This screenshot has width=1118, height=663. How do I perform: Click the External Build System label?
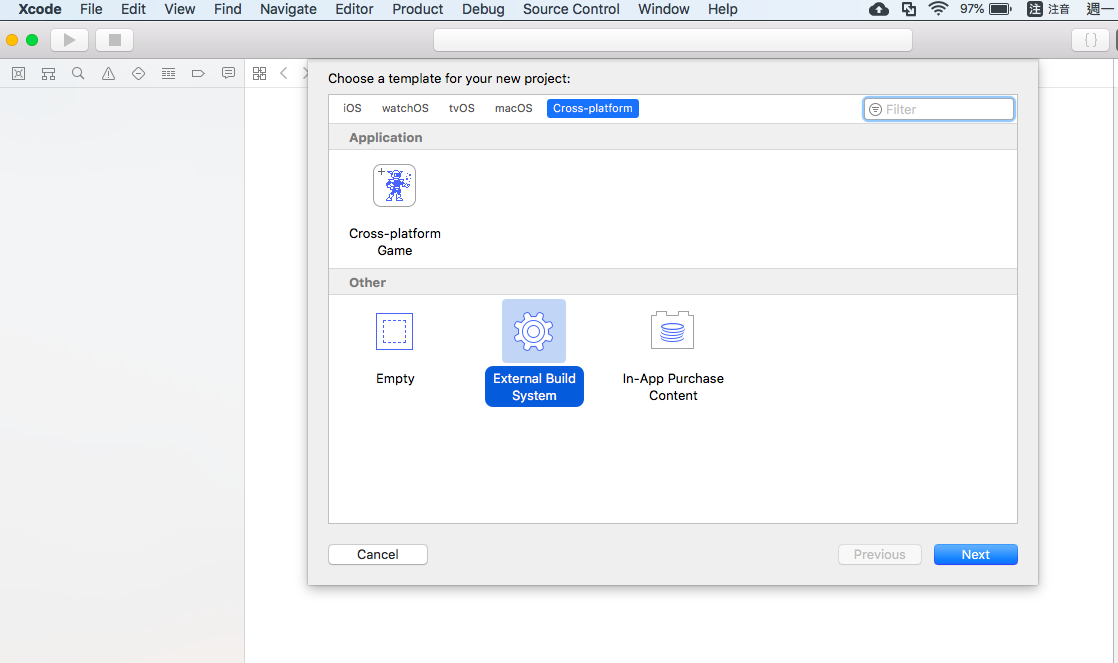tap(534, 387)
